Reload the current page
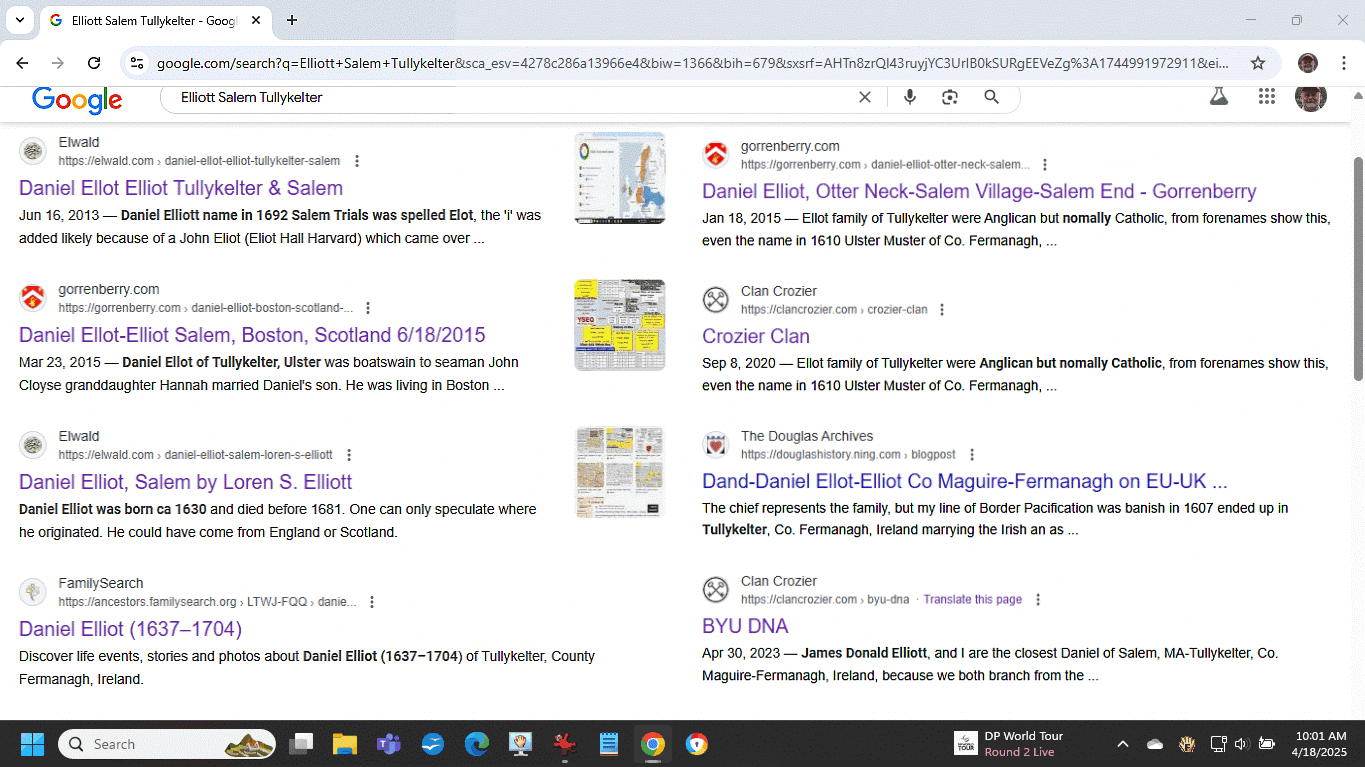 tap(94, 63)
